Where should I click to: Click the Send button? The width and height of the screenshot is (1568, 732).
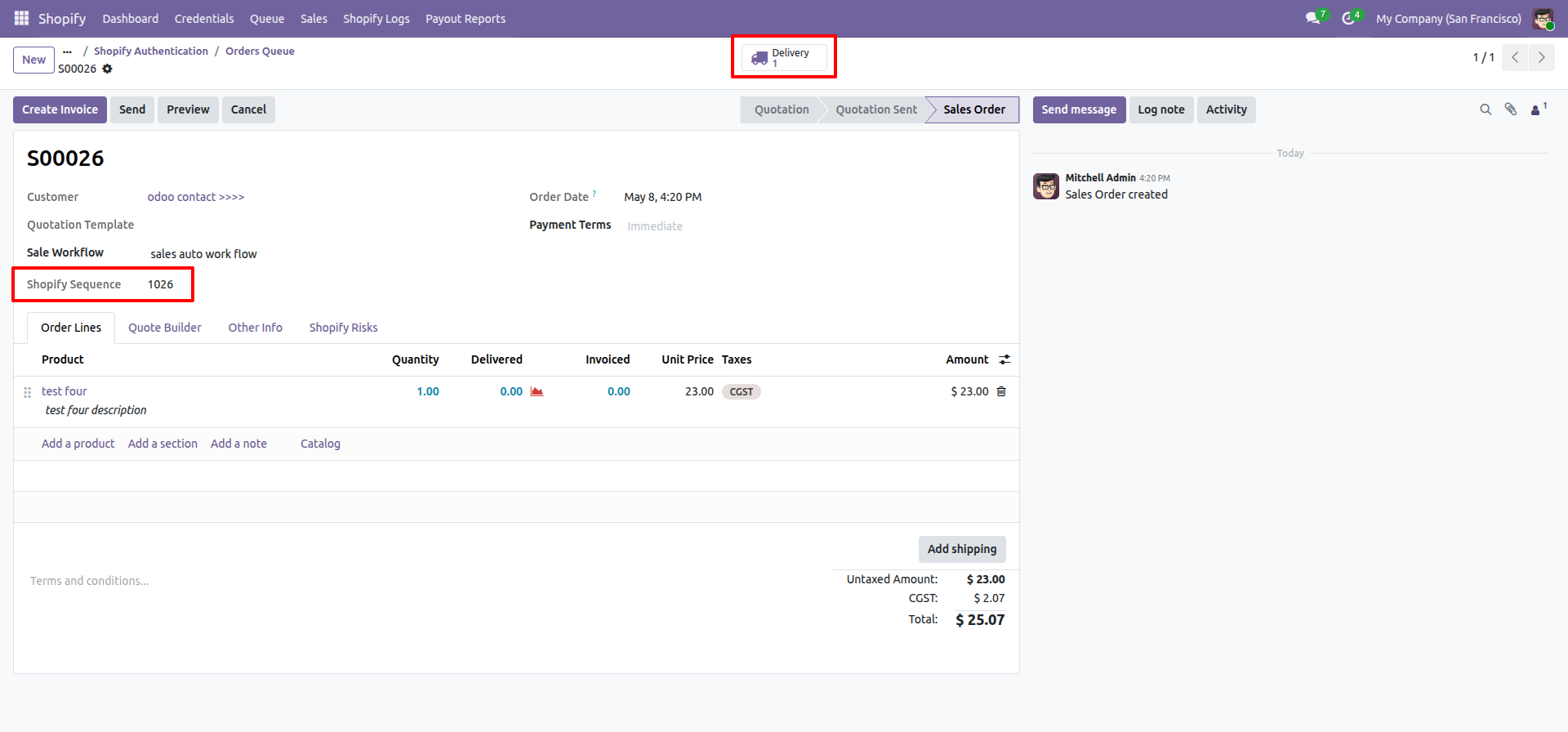[132, 109]
